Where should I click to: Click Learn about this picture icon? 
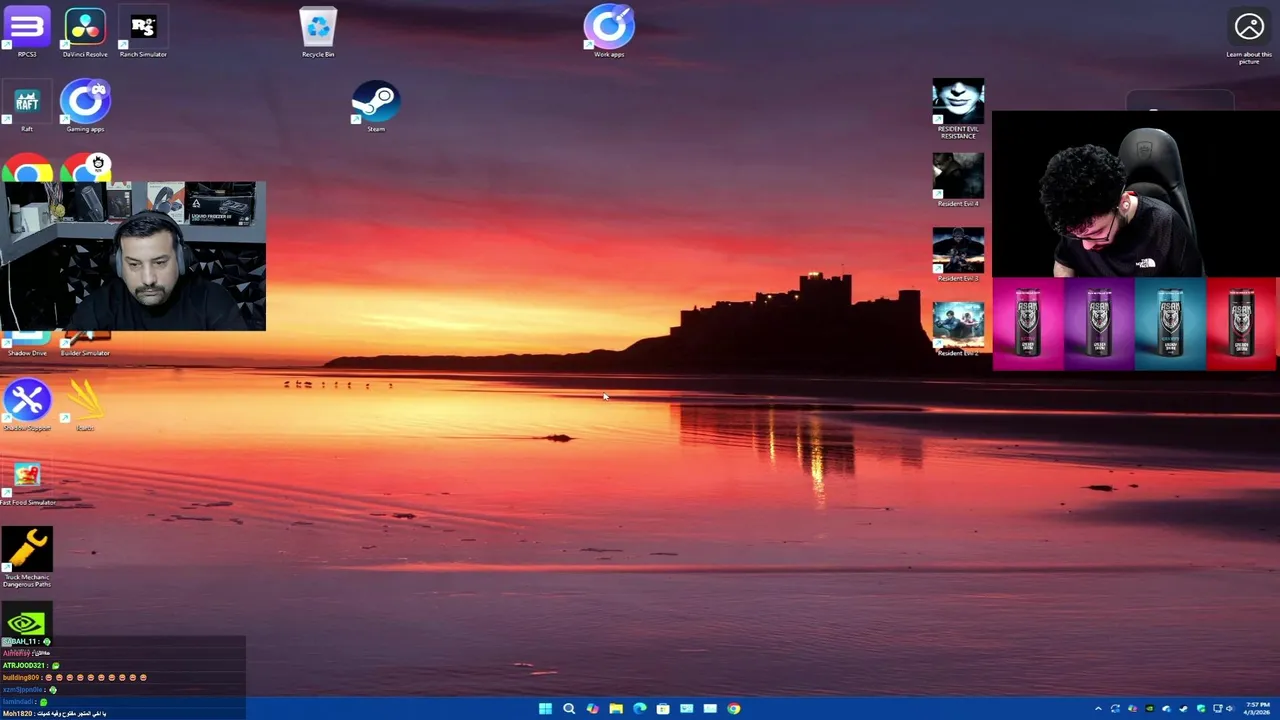1249,38
